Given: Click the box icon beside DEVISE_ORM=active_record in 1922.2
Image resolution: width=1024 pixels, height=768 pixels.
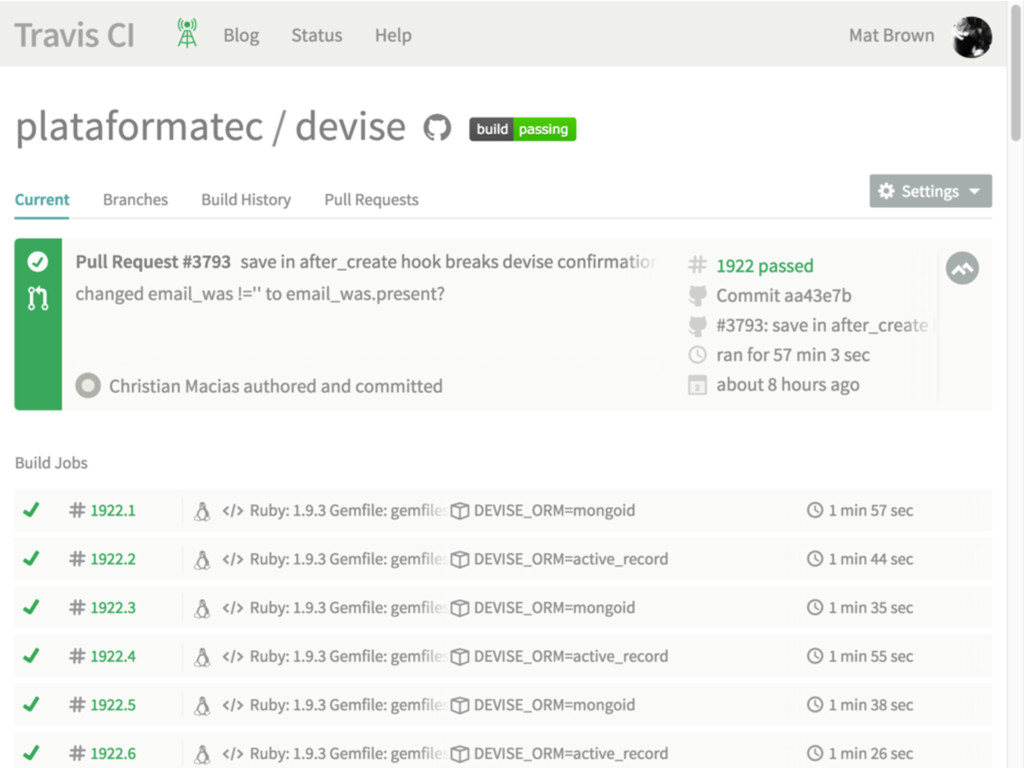Looking at the screenshot, I should tap(460, 560).
